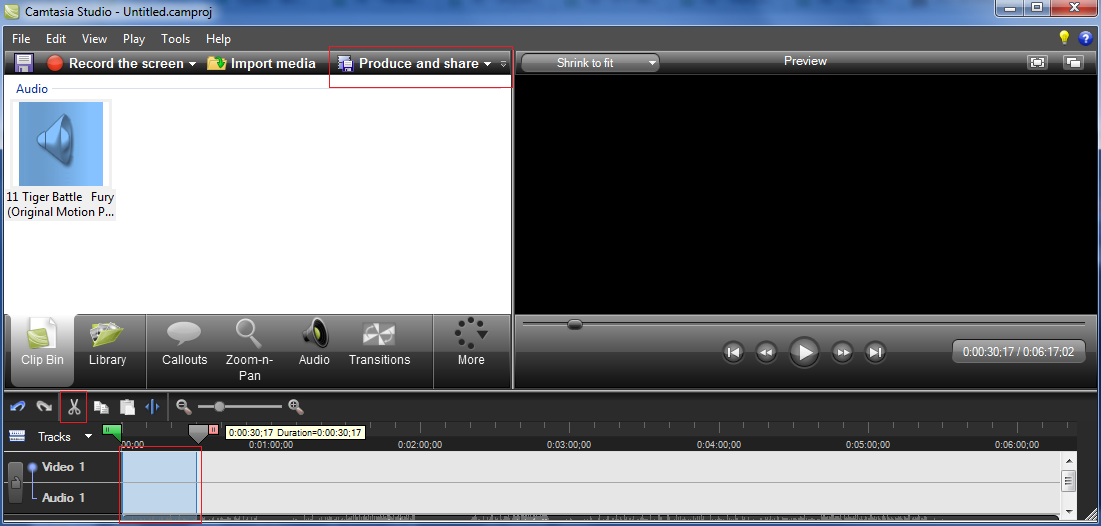Open the Shrink to fit dropdown
The image size is (1101, 526).
point(590,63)
